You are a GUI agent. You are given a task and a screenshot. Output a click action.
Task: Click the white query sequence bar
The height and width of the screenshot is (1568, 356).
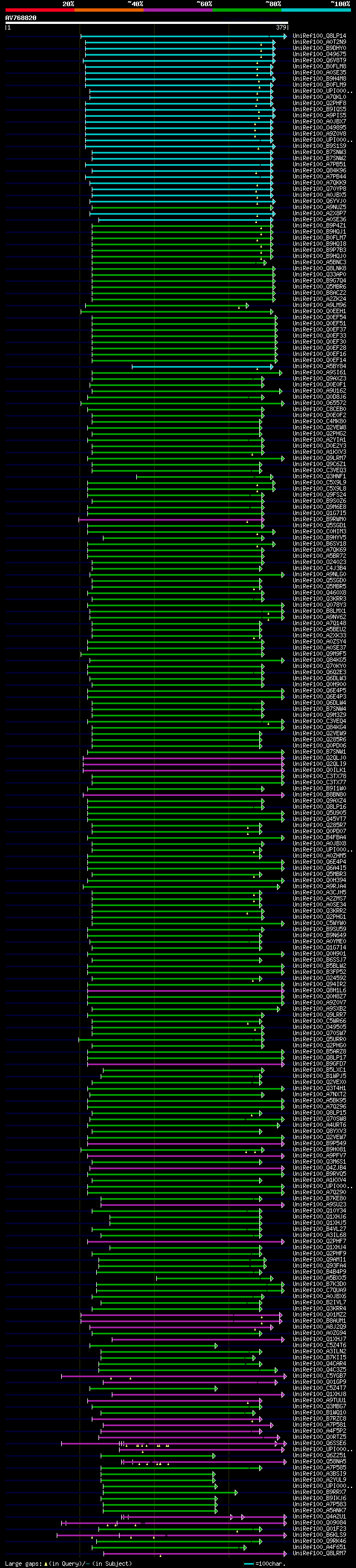(147, 23)
